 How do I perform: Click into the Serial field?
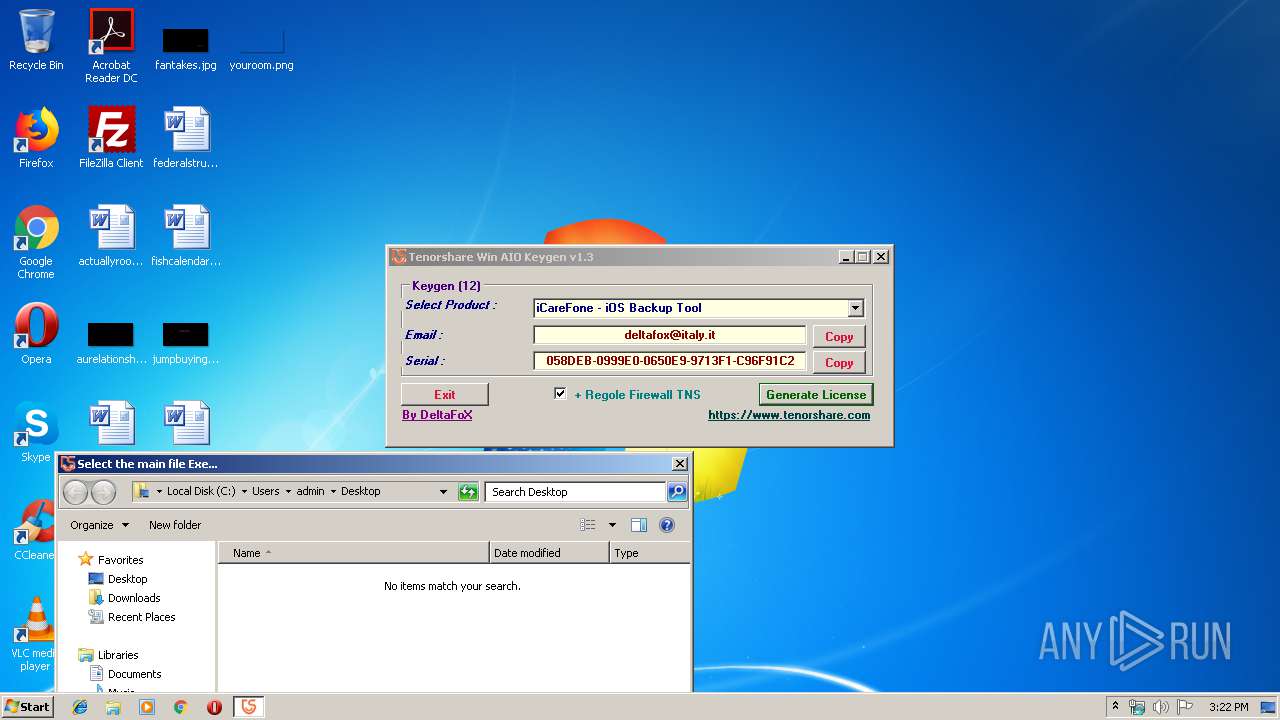pos(670,361)
